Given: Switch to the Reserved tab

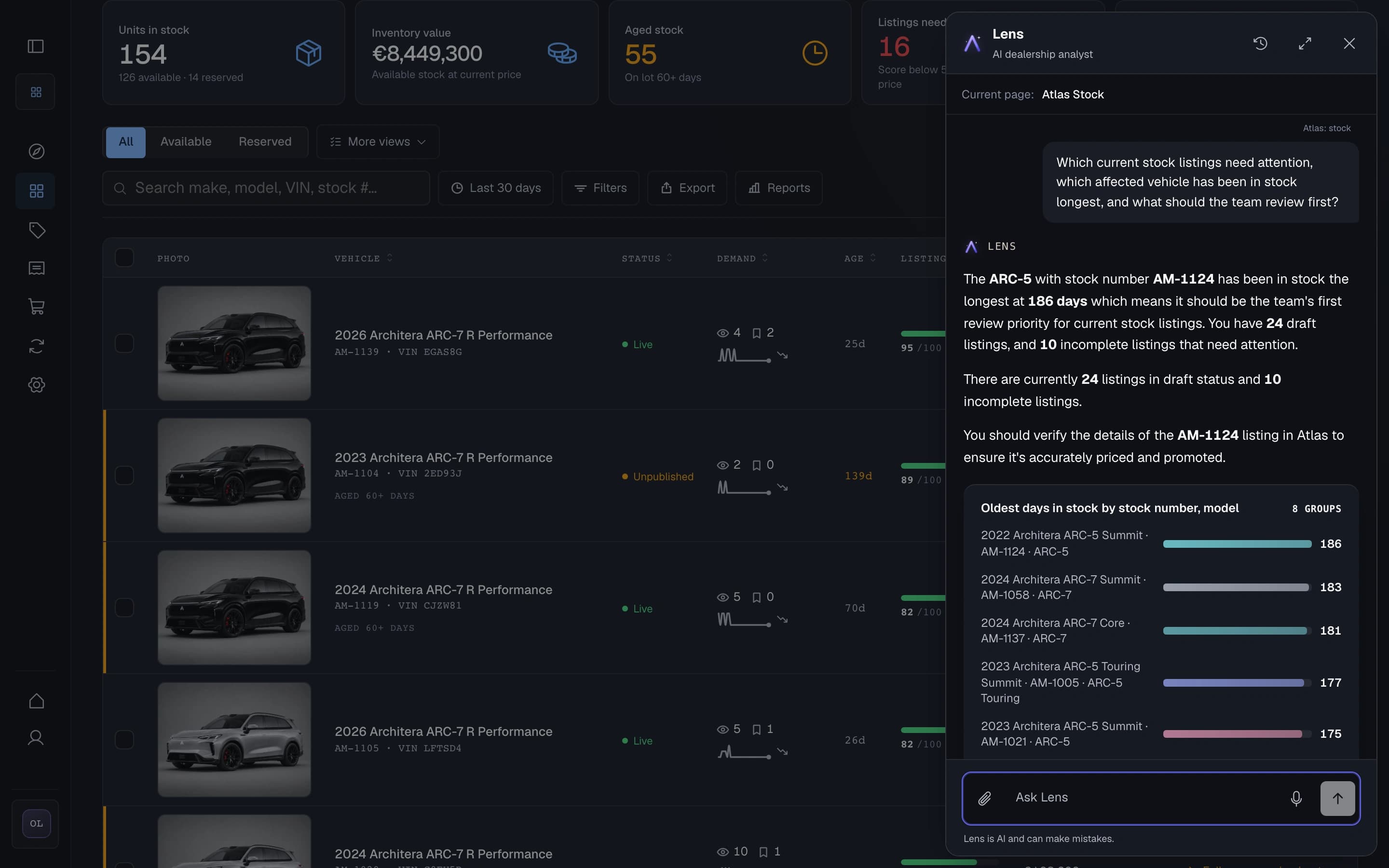Looking at the screenshot, I should click(x=265, y=142).
